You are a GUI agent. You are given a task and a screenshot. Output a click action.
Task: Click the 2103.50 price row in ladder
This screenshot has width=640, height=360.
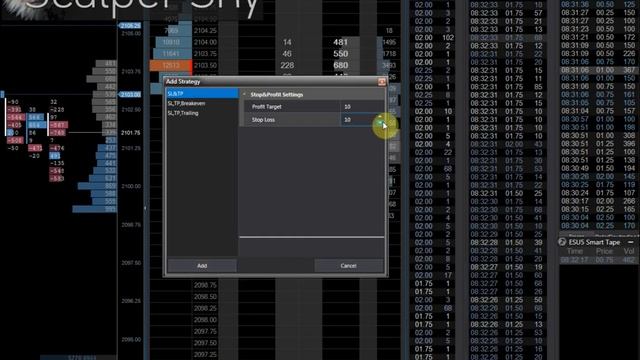[205, 65]
